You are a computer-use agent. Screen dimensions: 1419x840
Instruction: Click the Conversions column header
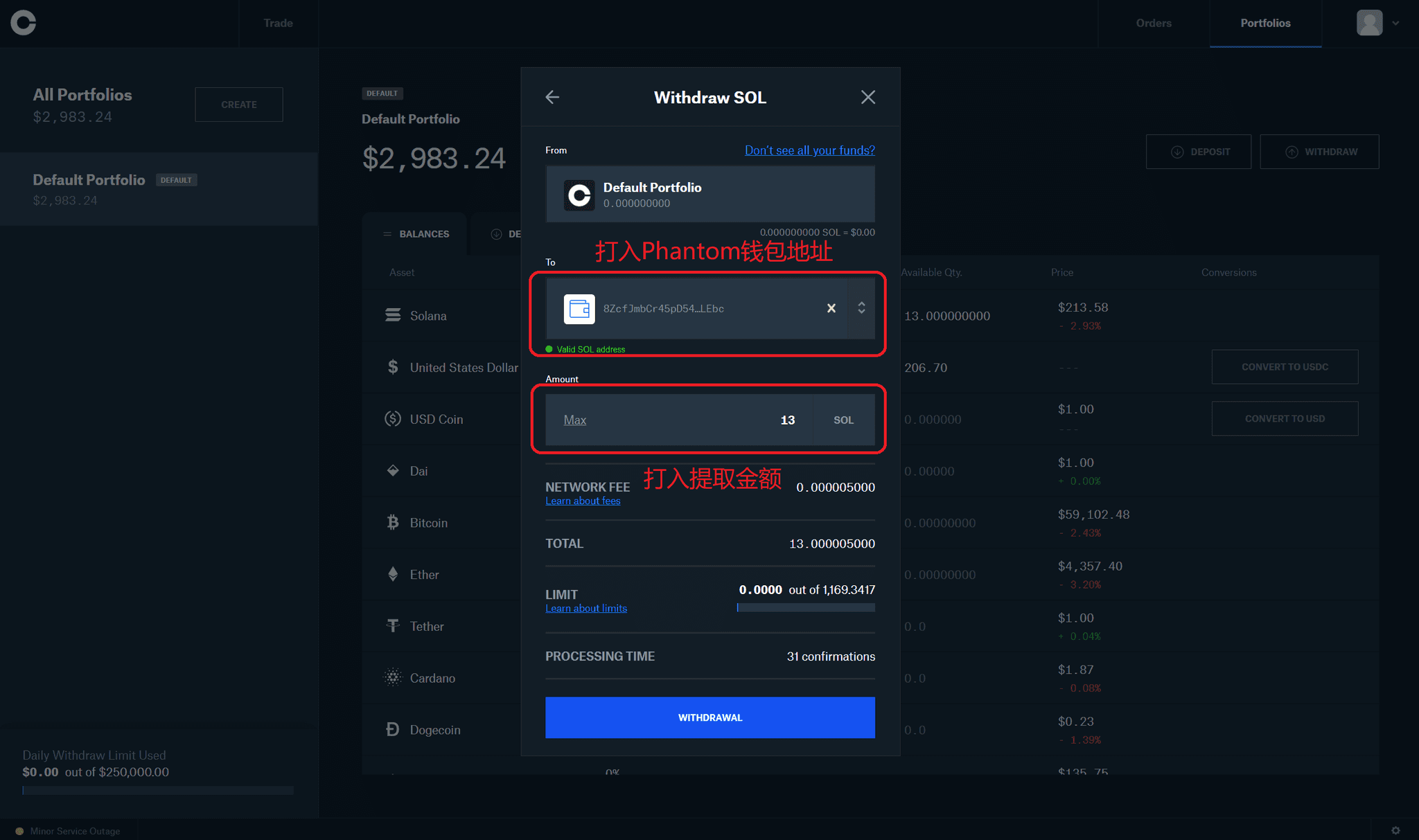coord(1228,272)
